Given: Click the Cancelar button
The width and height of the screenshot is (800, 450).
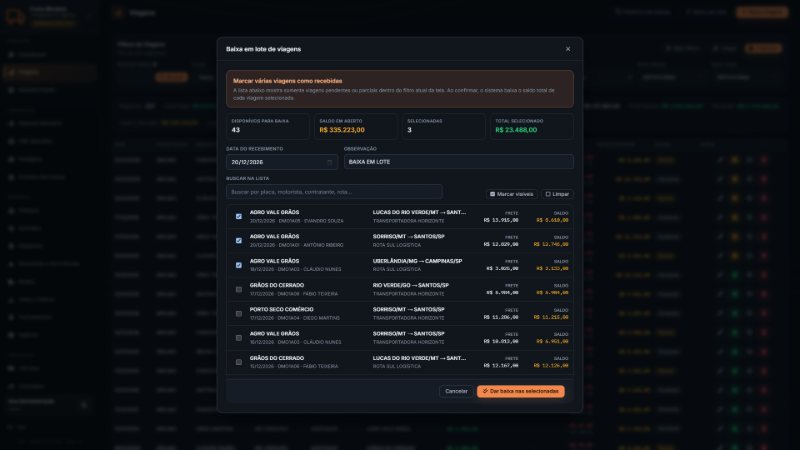Looking at the screenshot, I should click(x=456, y=391).
